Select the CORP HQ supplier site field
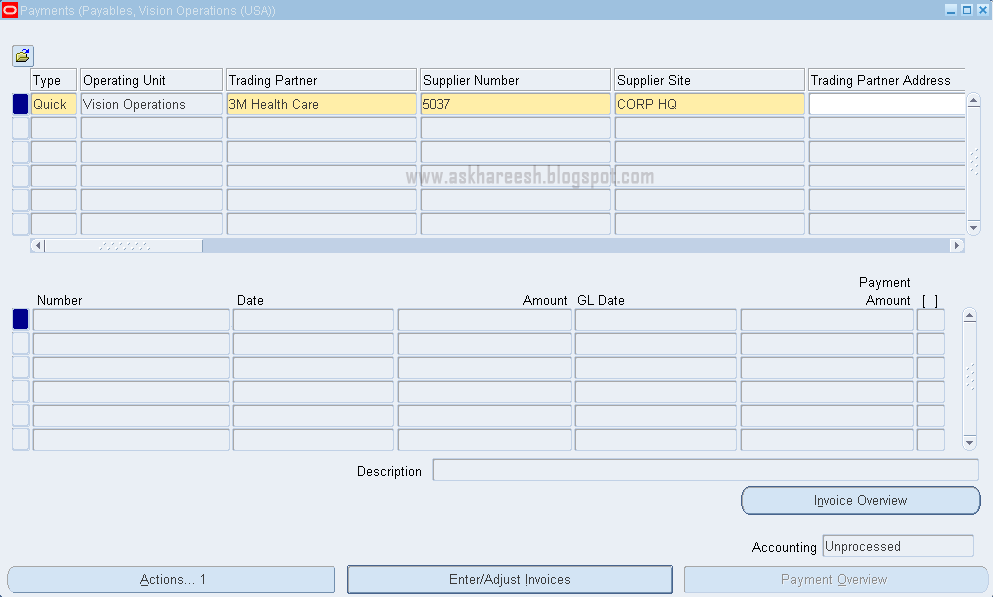 [x=709, y=104]
